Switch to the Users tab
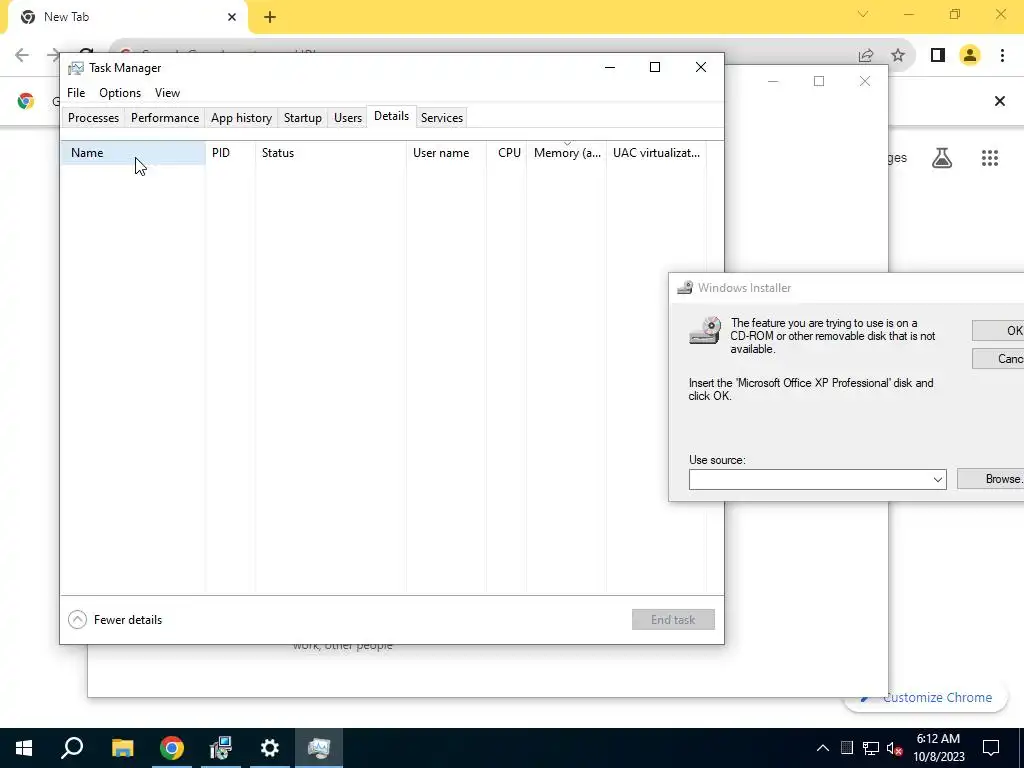The width and height of the screenshot is (1024, 768). click(x=347, y=118)
